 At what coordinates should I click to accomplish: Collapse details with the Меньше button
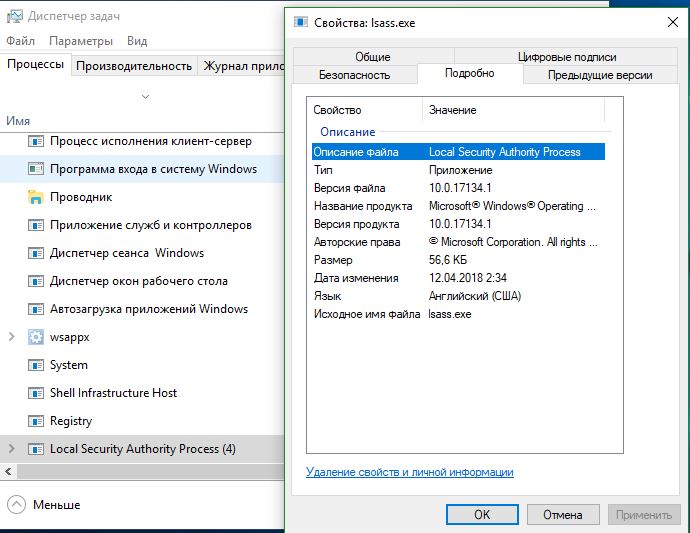45,505
